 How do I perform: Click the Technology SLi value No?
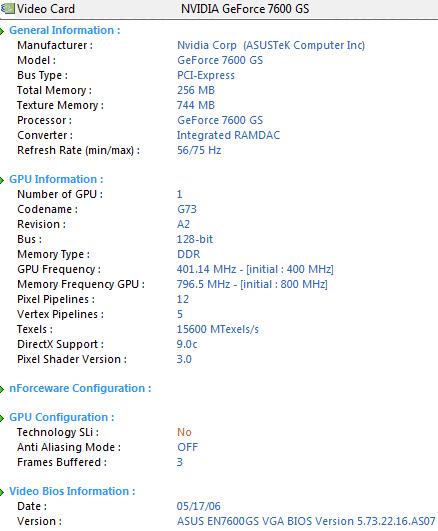coord(184,432)
